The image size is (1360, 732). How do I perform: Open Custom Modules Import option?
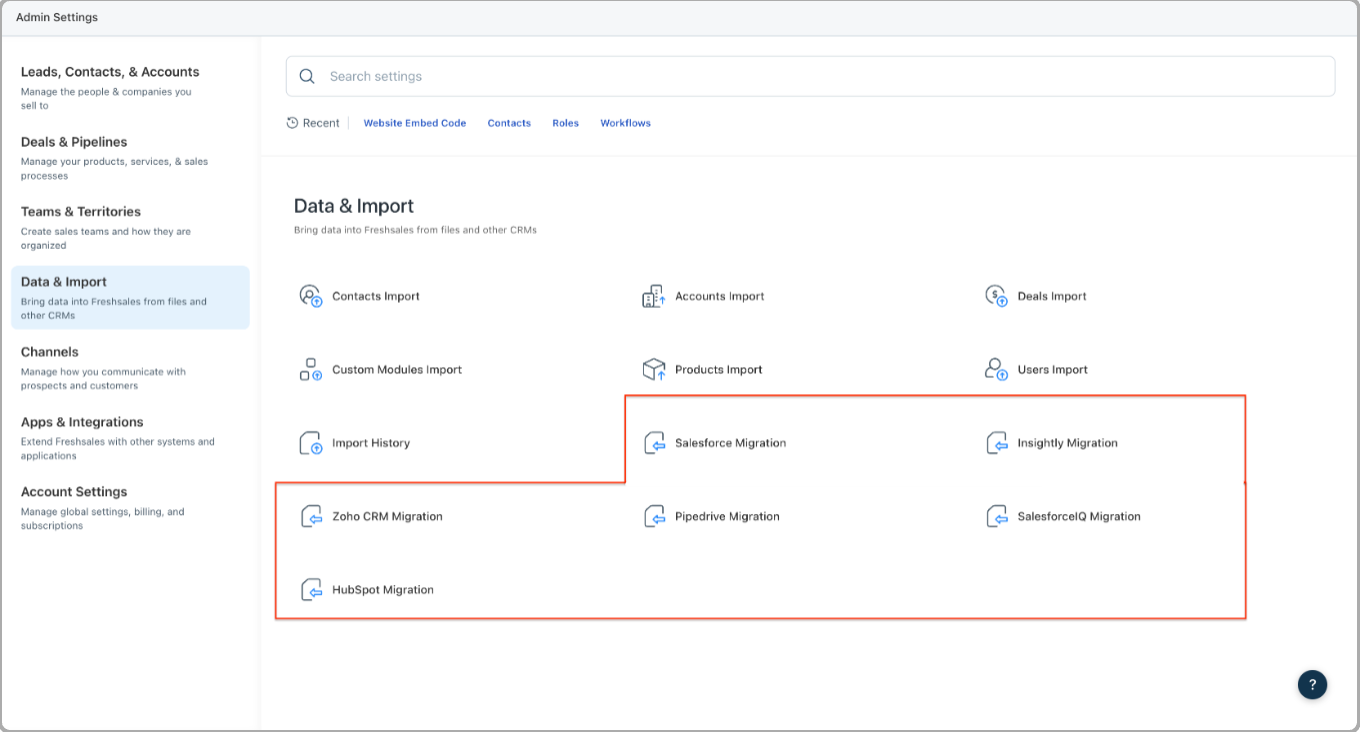point(397,370)
